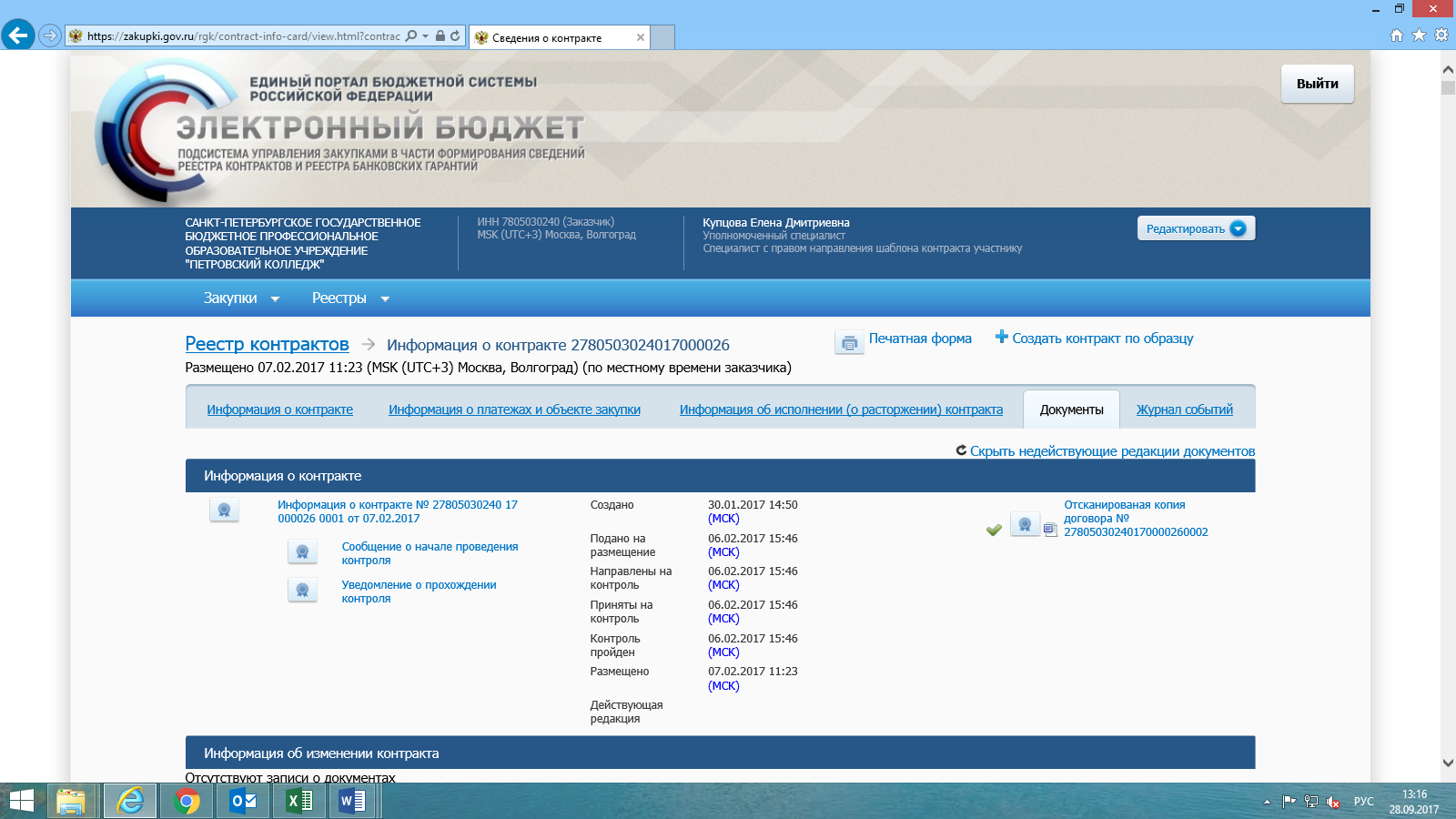Switch to Журнал событий tab
This screenshot has width=1456, height=819.
[1184, 409]
